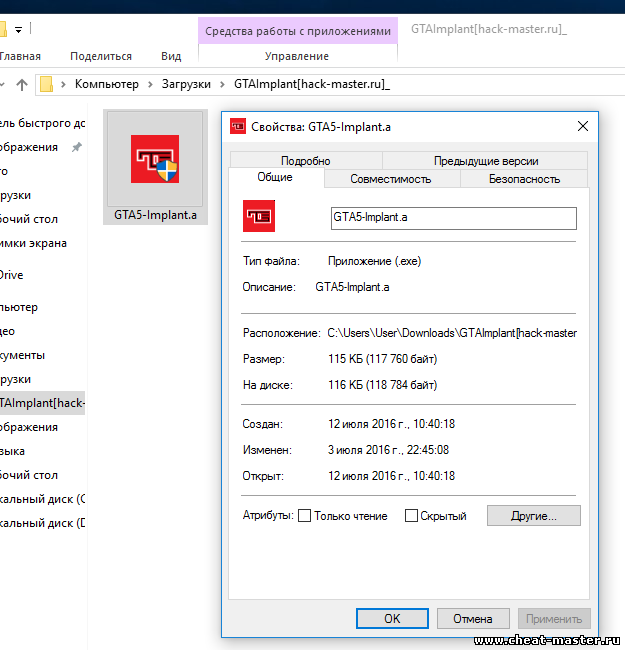Click the up arrow navigation button
Viewport: 625px width, 650px height.
(21, 84)
